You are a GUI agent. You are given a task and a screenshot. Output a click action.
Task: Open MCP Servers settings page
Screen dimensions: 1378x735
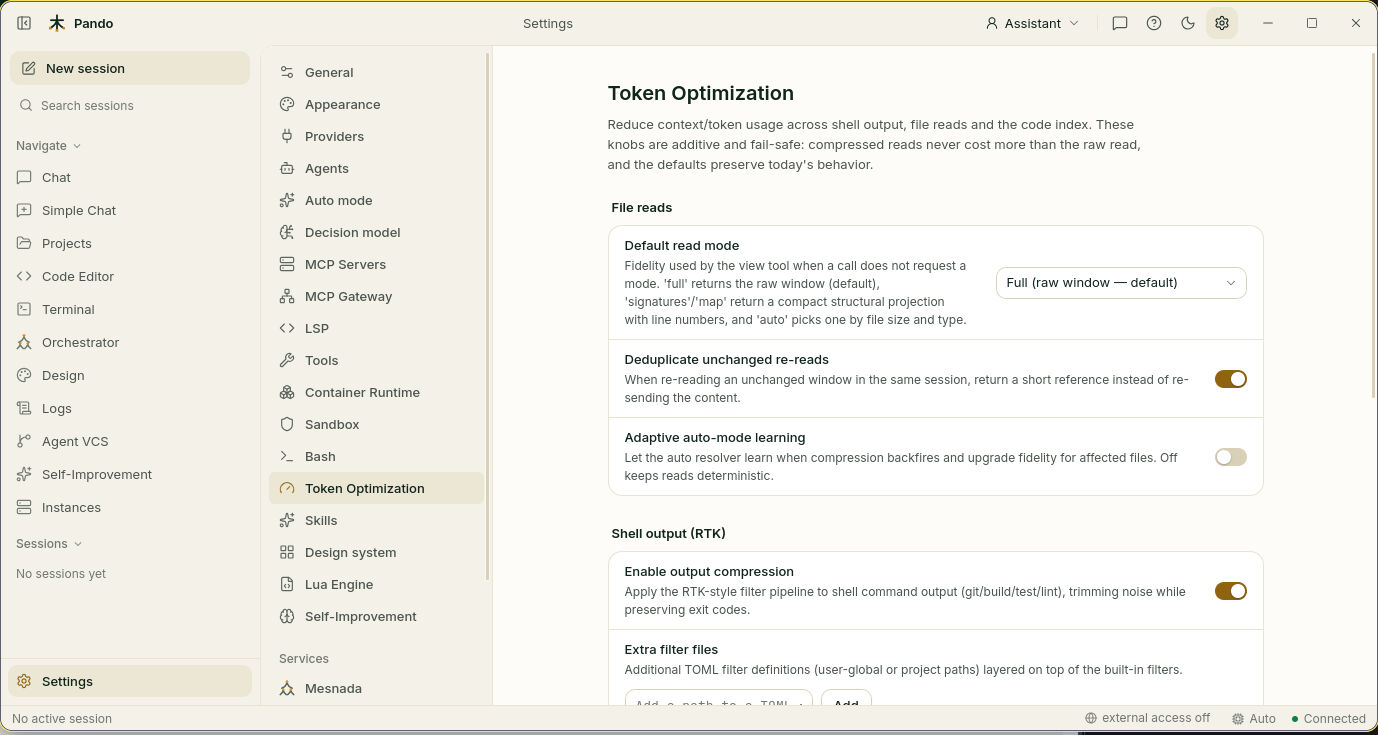[x=376, y=264]
